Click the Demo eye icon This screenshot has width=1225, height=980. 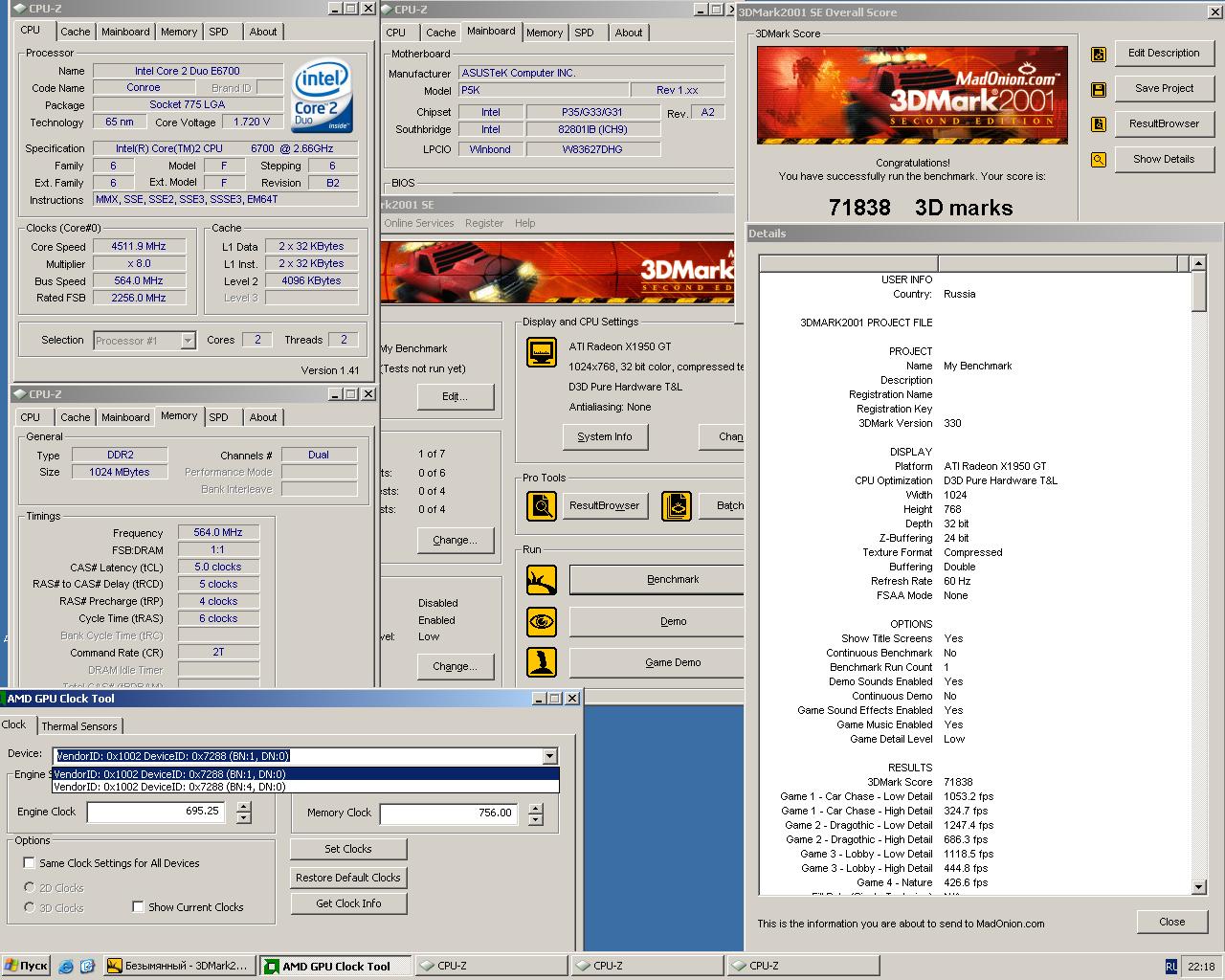coord(542,622)
